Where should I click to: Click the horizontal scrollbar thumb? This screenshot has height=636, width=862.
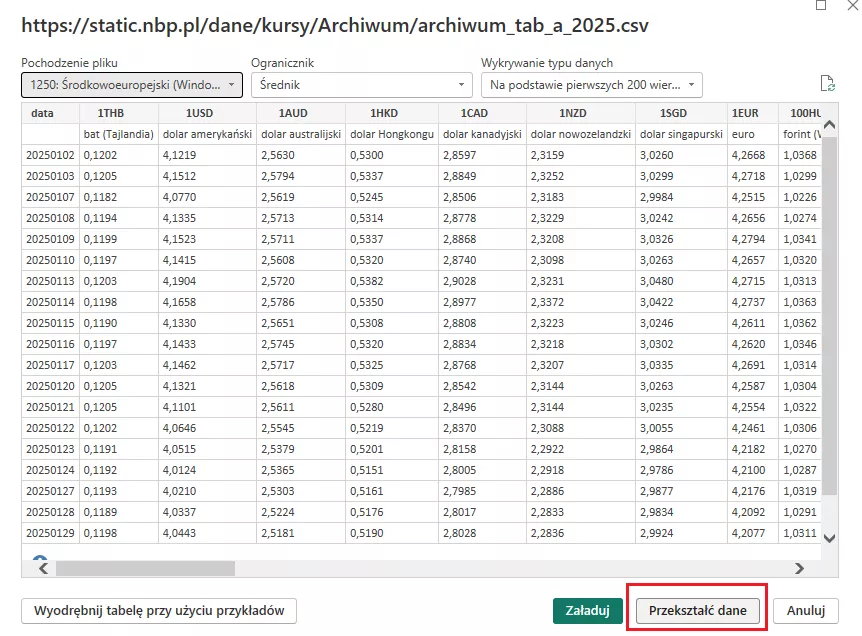point(145,568)
